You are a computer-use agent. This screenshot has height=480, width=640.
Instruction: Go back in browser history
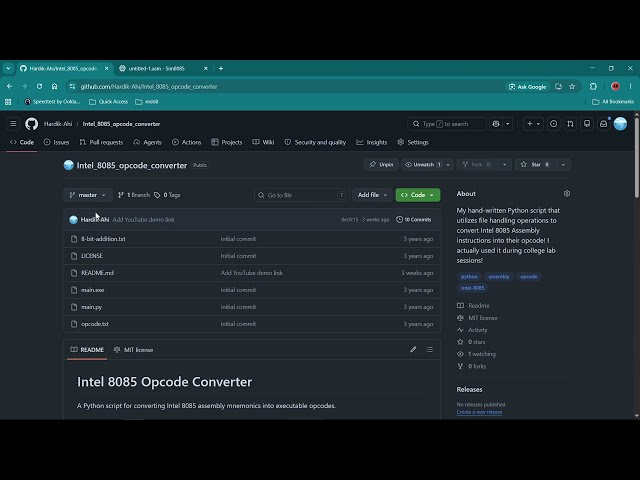pyautogui.click(x=9, y=87)
